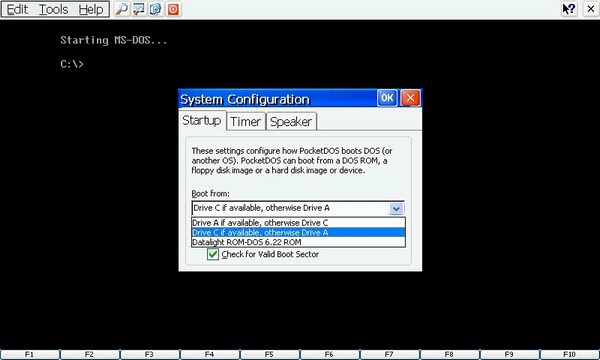Click the System Configuration title bar
The height and width of the screenshot is (360, 600).
[277, 99]
